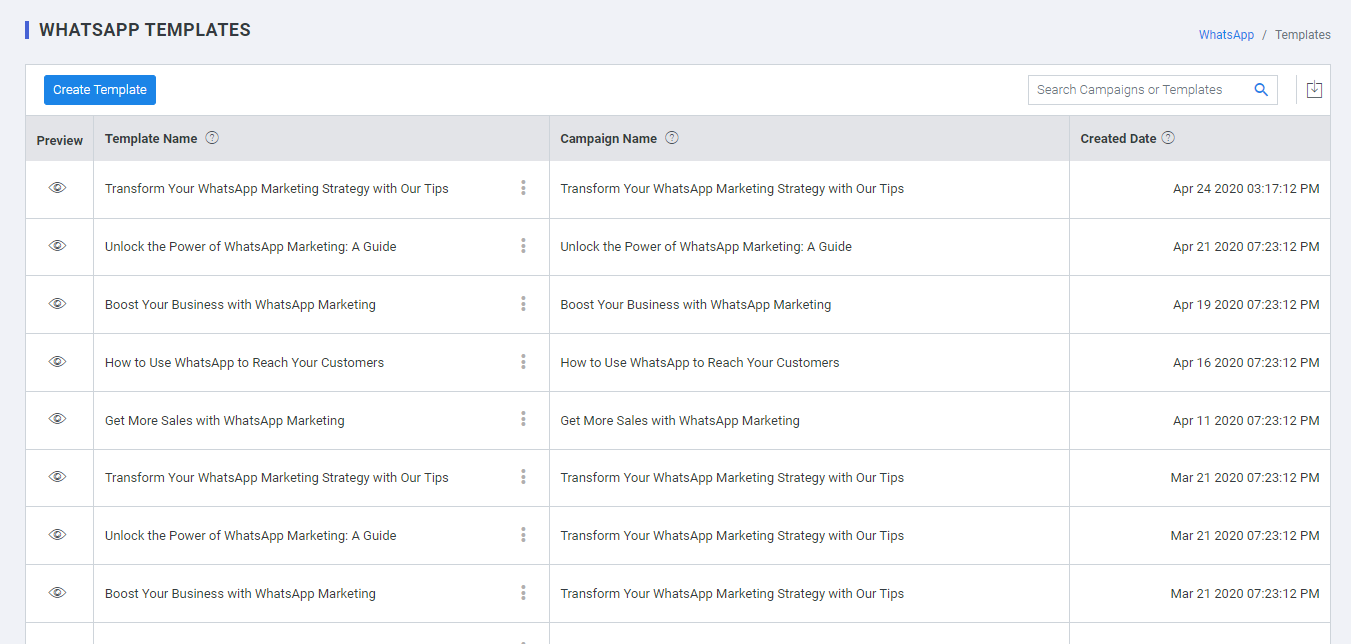The width and height of the screenshot is (1351, 644).
Task: Open options menu for Unlock template Mar 21
Action: coord(523,535)
